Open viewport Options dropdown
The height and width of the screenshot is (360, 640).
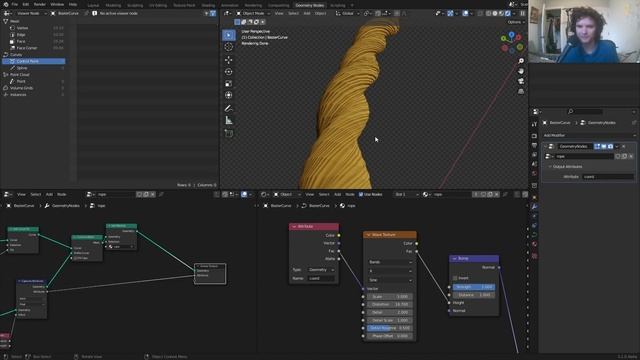tap(516, 22)
